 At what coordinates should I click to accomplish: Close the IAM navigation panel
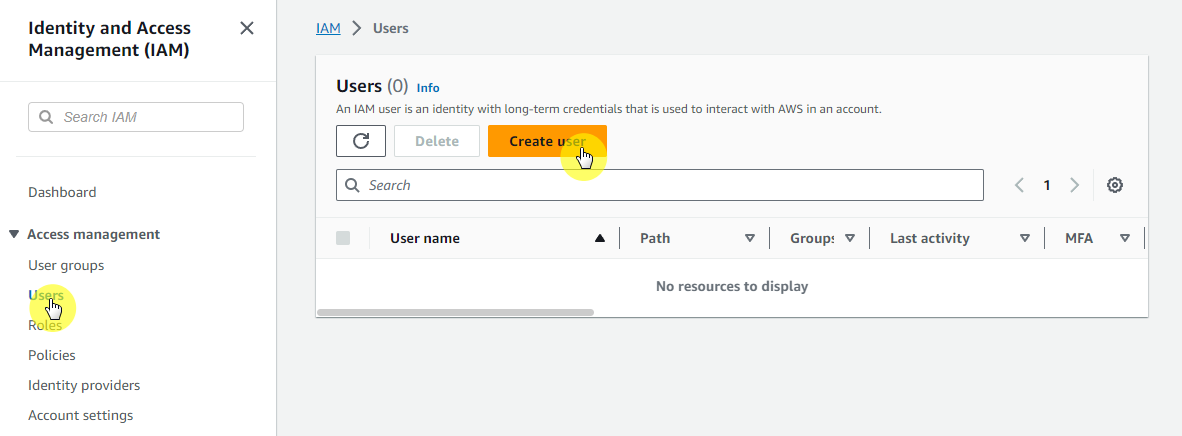pyautogui.click(x=247, y=29)
